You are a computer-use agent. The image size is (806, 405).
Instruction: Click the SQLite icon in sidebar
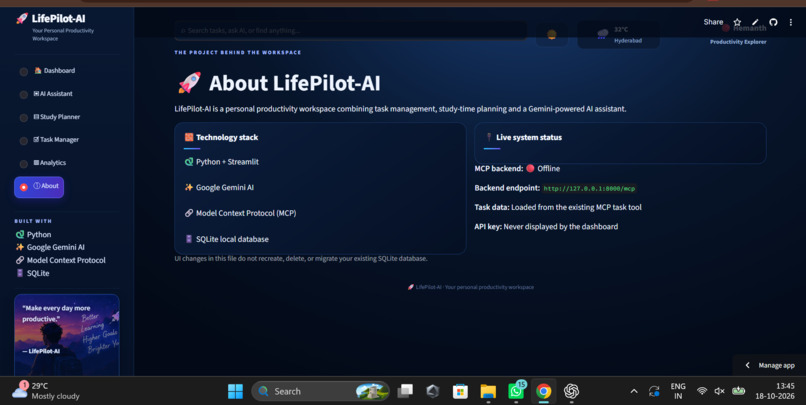point(20,273)
